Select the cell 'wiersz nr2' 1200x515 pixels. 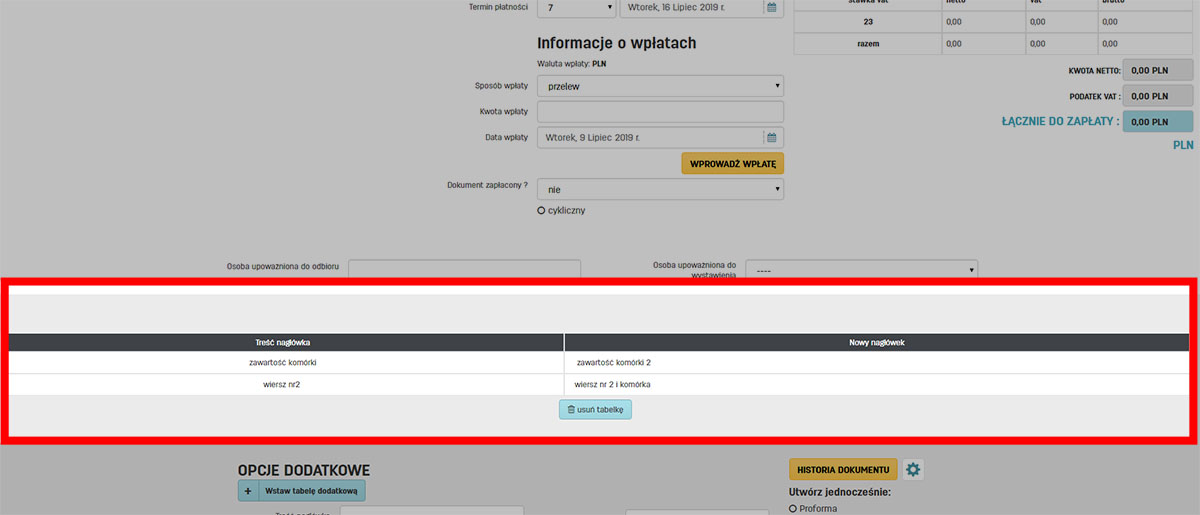[x=287, y=384]
